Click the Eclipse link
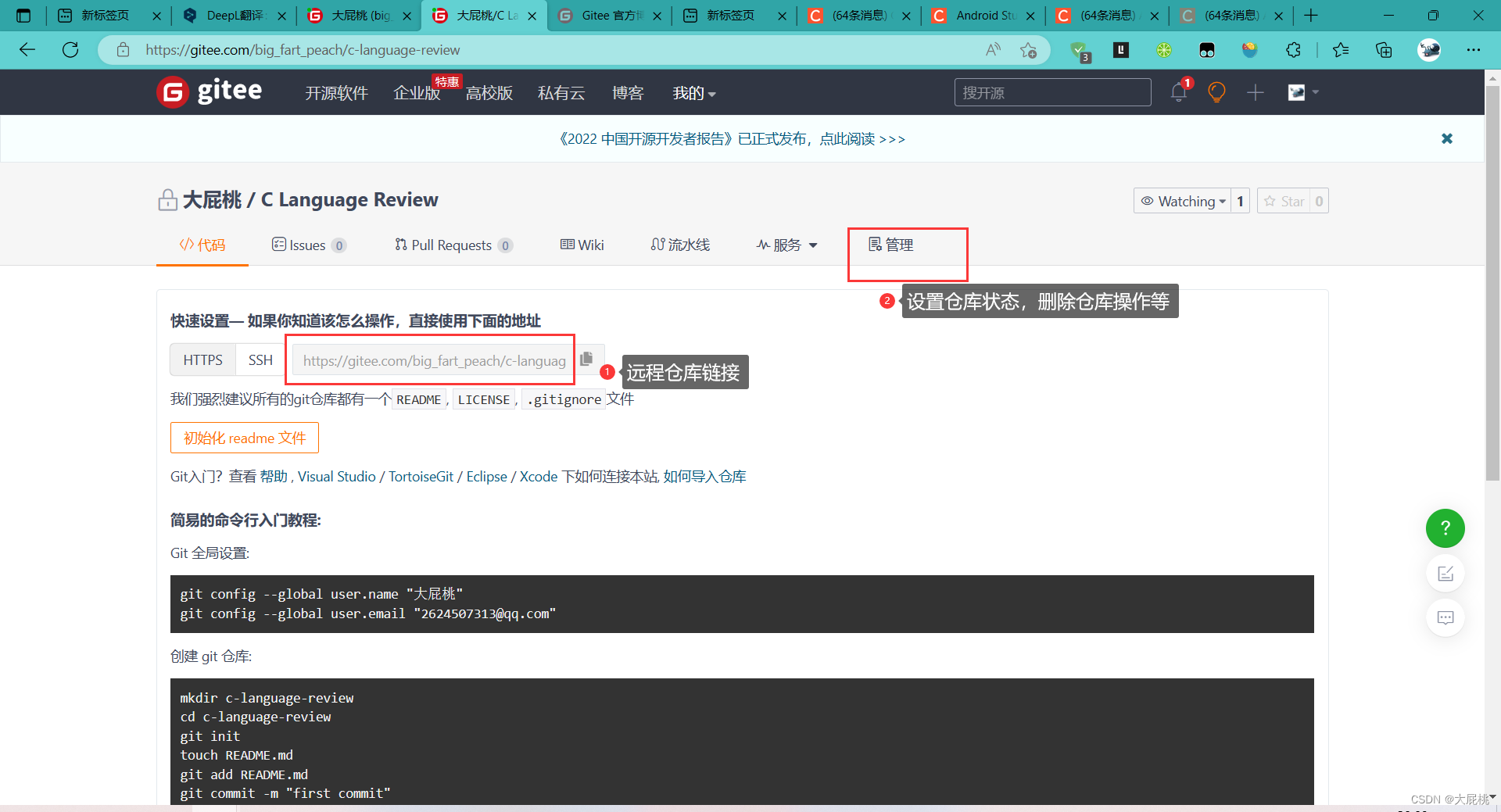The width and height of the screenshot is (1501, 812). [486, 477]
